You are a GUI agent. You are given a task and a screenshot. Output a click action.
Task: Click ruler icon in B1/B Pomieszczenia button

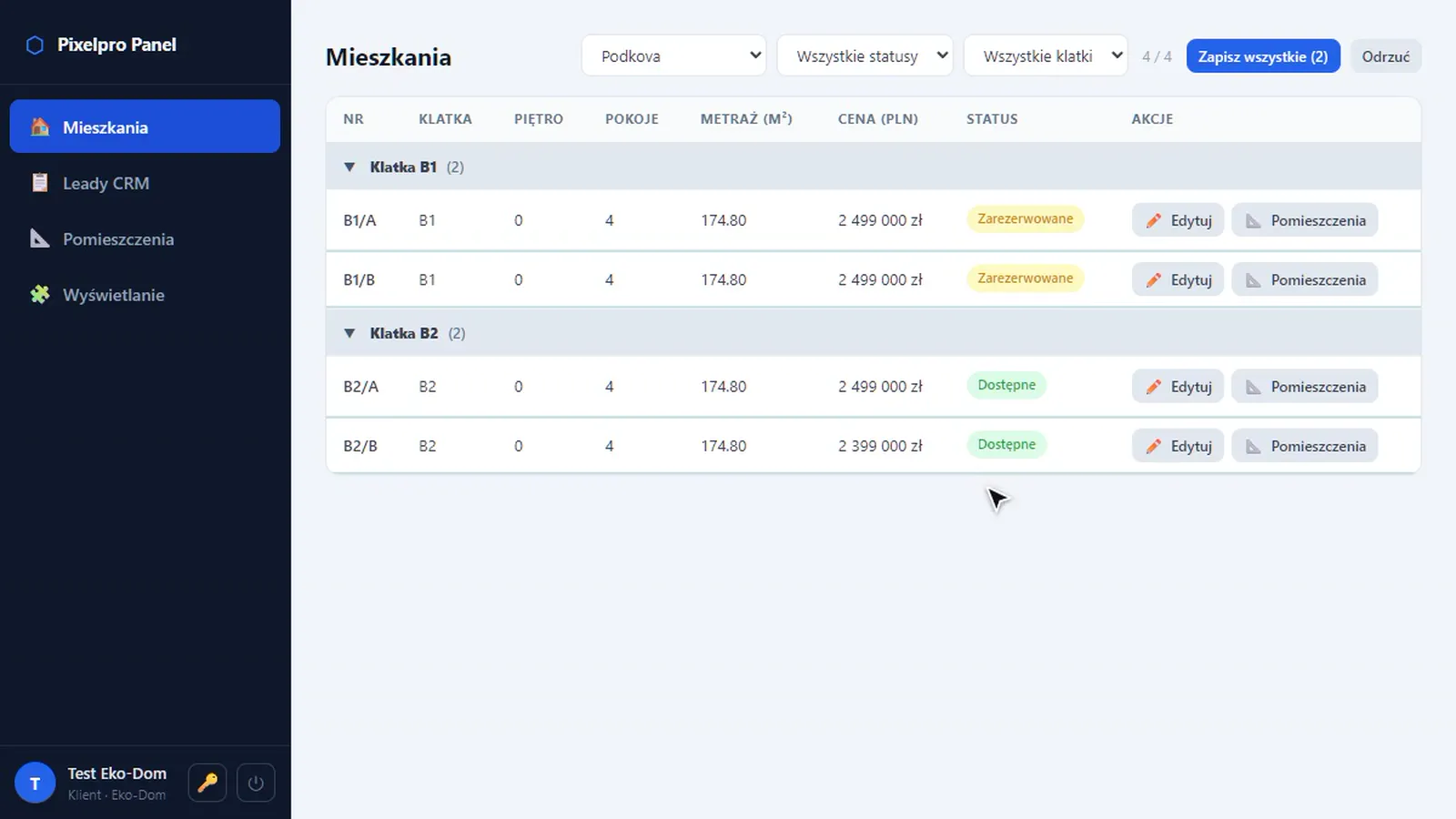(x=1254, y=280)
